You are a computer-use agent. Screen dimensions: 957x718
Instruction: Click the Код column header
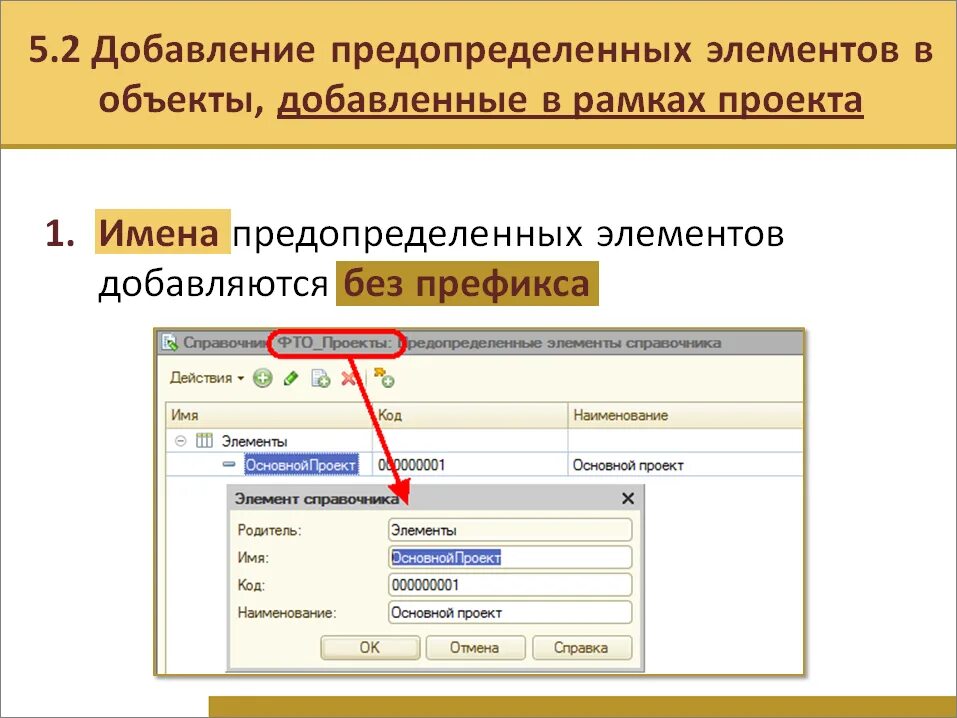[470, 415]
